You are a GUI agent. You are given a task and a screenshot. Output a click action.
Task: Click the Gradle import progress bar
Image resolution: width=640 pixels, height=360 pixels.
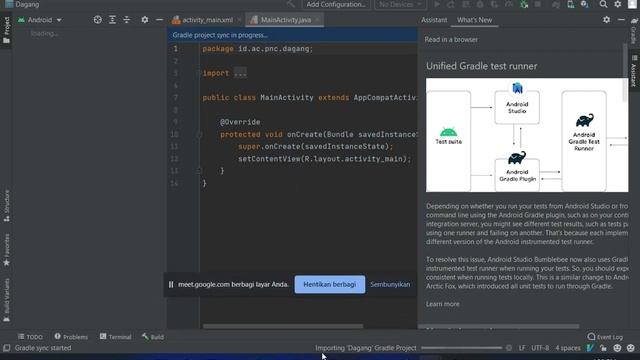pyautogui.click(x=461, y=348)
